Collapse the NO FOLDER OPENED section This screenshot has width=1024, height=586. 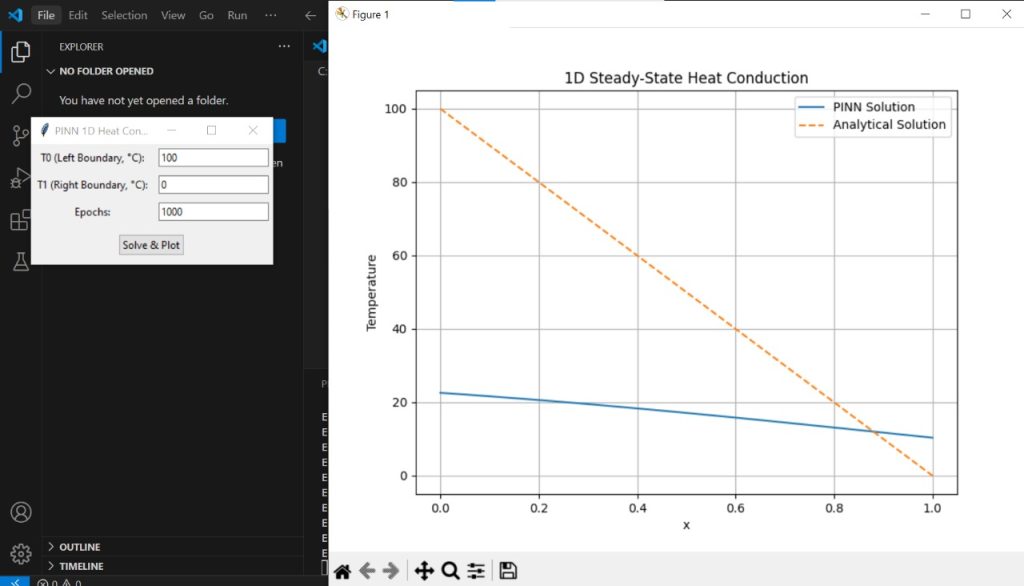pos(106,72)
